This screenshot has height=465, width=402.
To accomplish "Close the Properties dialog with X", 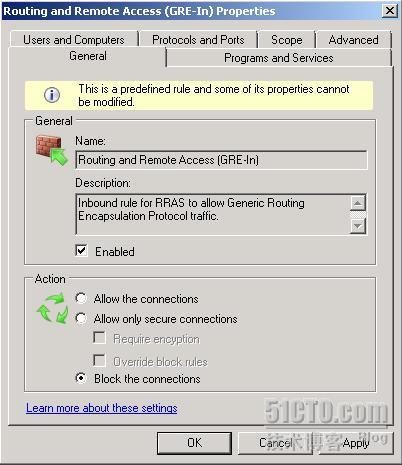I will click(390, 11).
